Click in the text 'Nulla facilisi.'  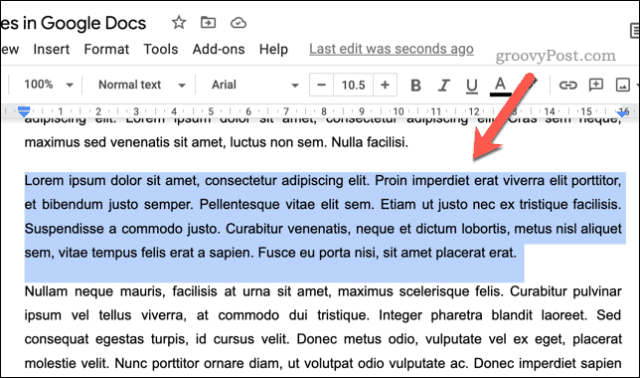pyautogui.click(x=370, y=142)
